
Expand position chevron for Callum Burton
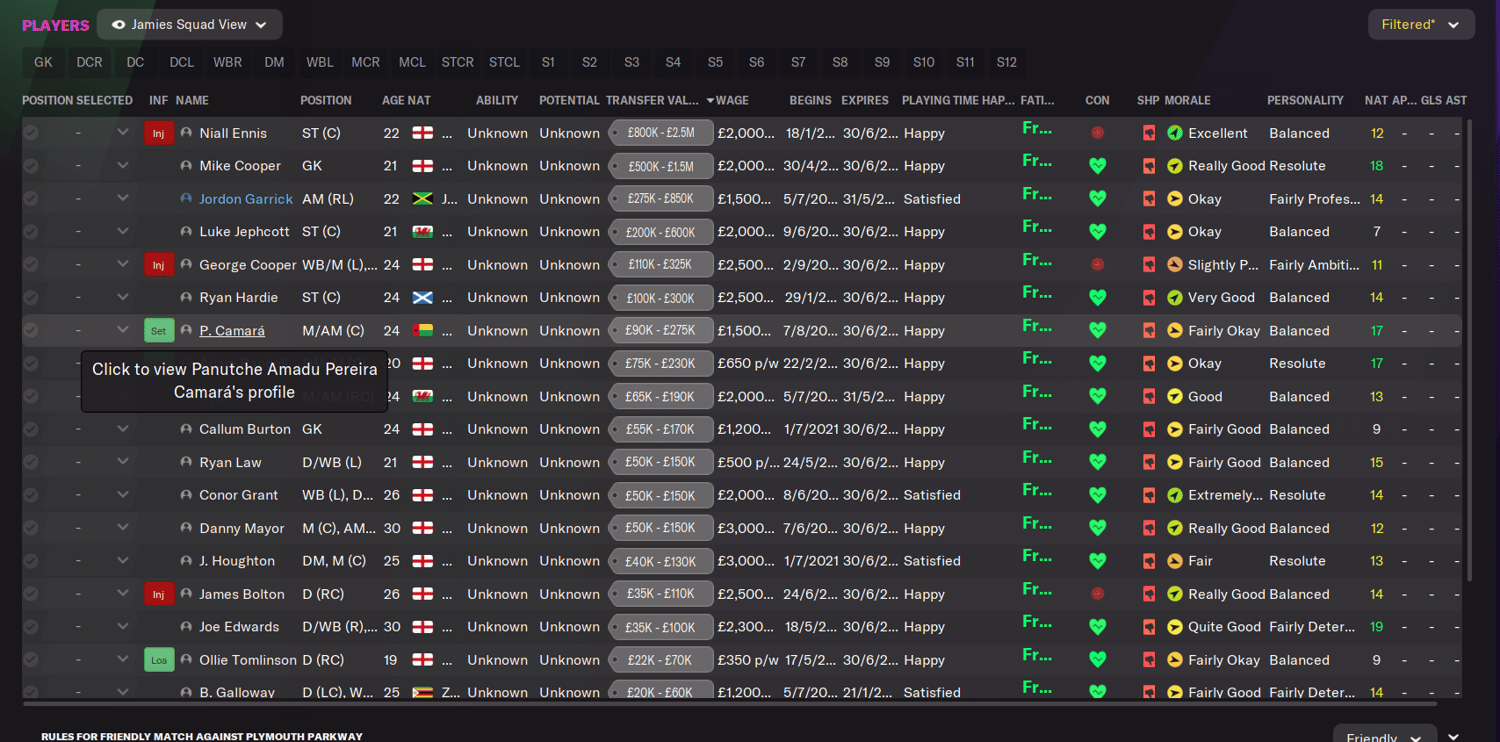pyautogui.click(x=122, y=429)
